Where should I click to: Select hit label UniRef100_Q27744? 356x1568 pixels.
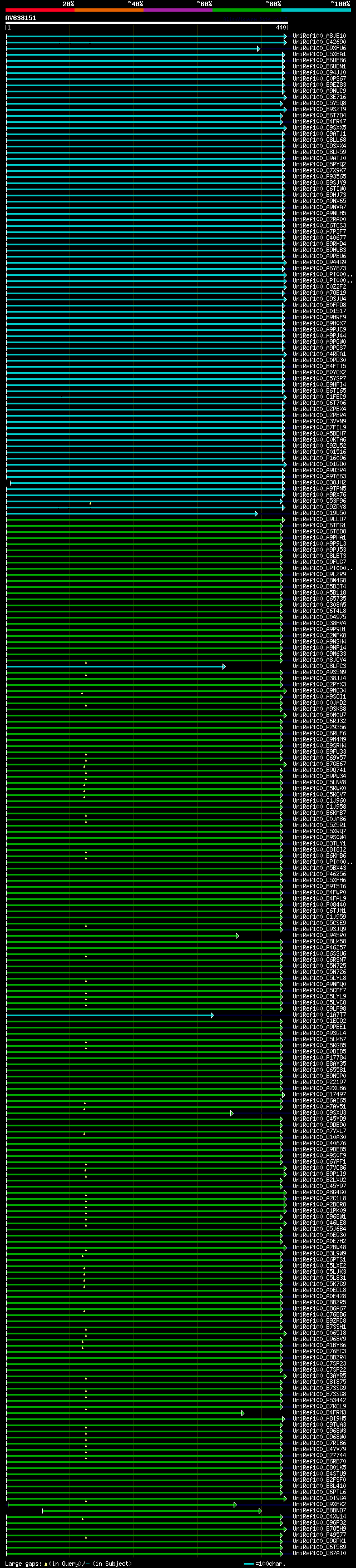[x=319, y=1456]
